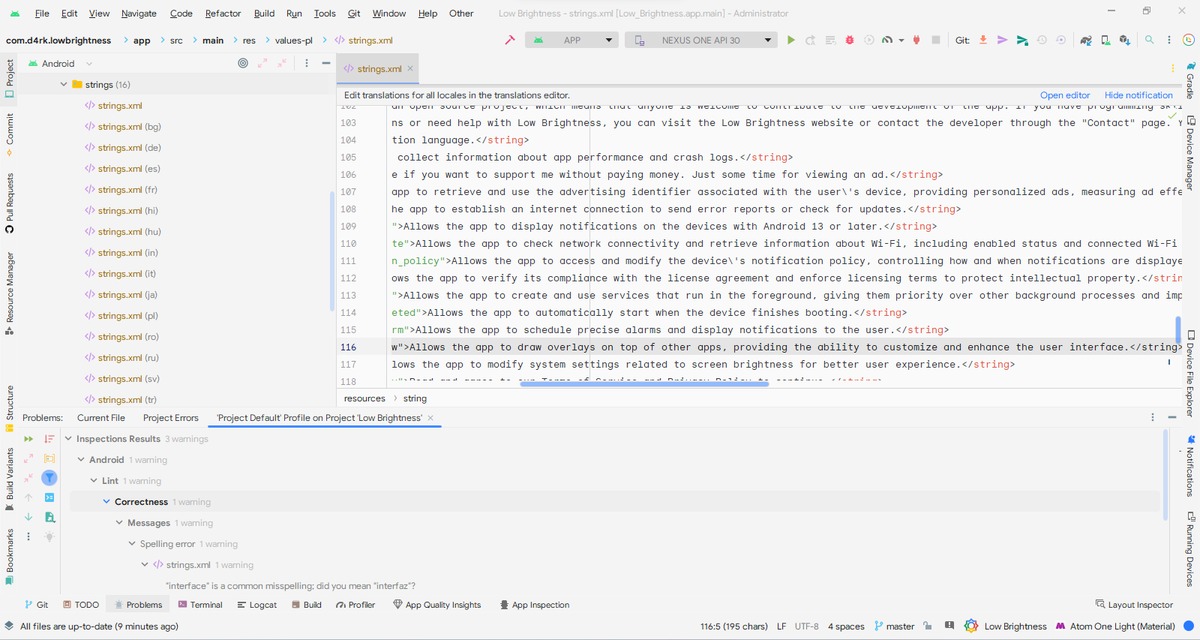Collapse the Lint node
Viewport: 1200px width, 640px height.
[x=94, y=481]
